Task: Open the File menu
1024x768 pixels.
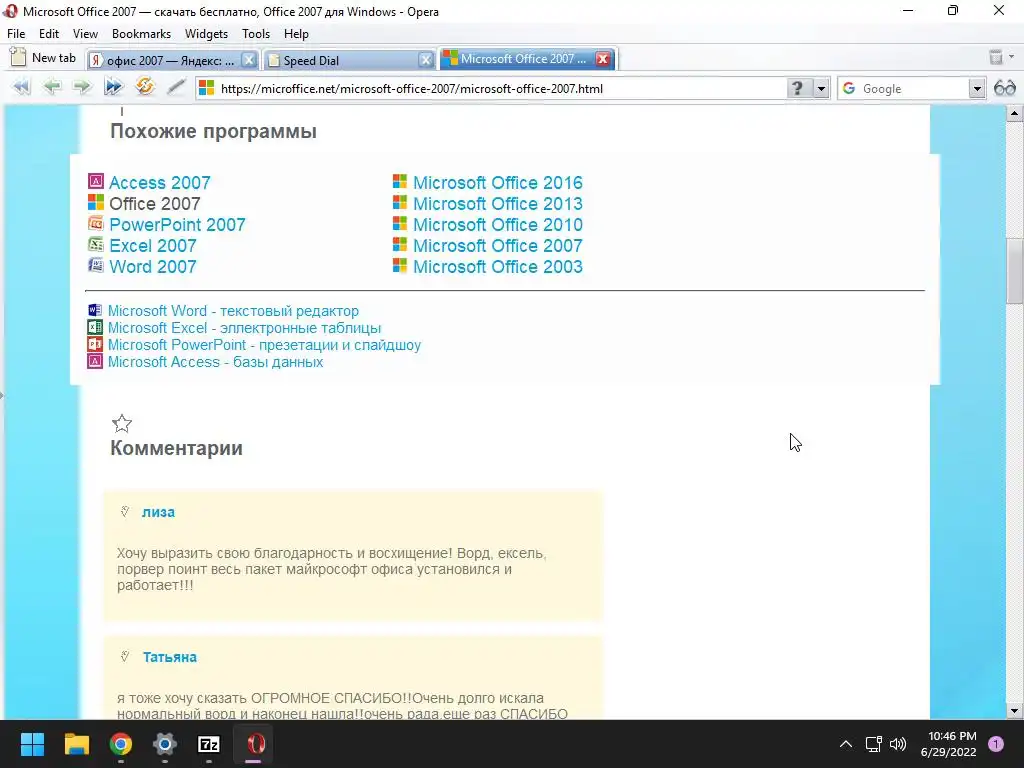Action: point(16,34)
